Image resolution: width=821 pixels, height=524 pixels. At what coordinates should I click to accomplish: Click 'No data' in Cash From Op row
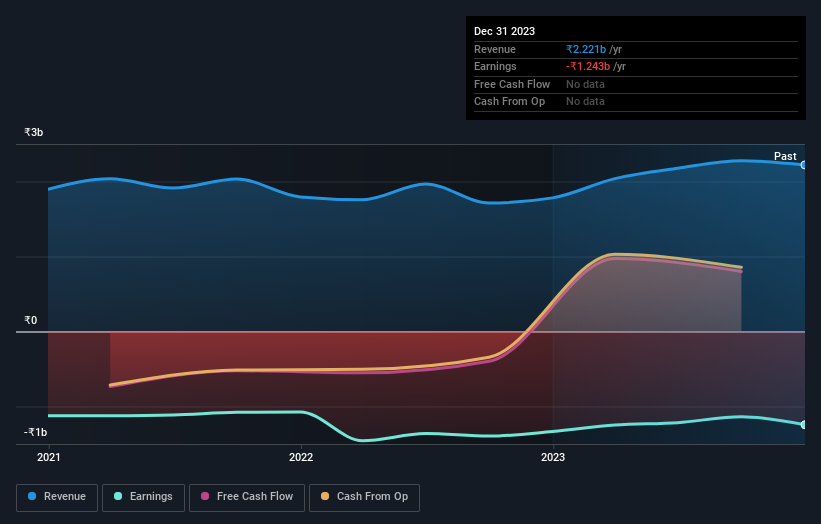pos(585,102)
